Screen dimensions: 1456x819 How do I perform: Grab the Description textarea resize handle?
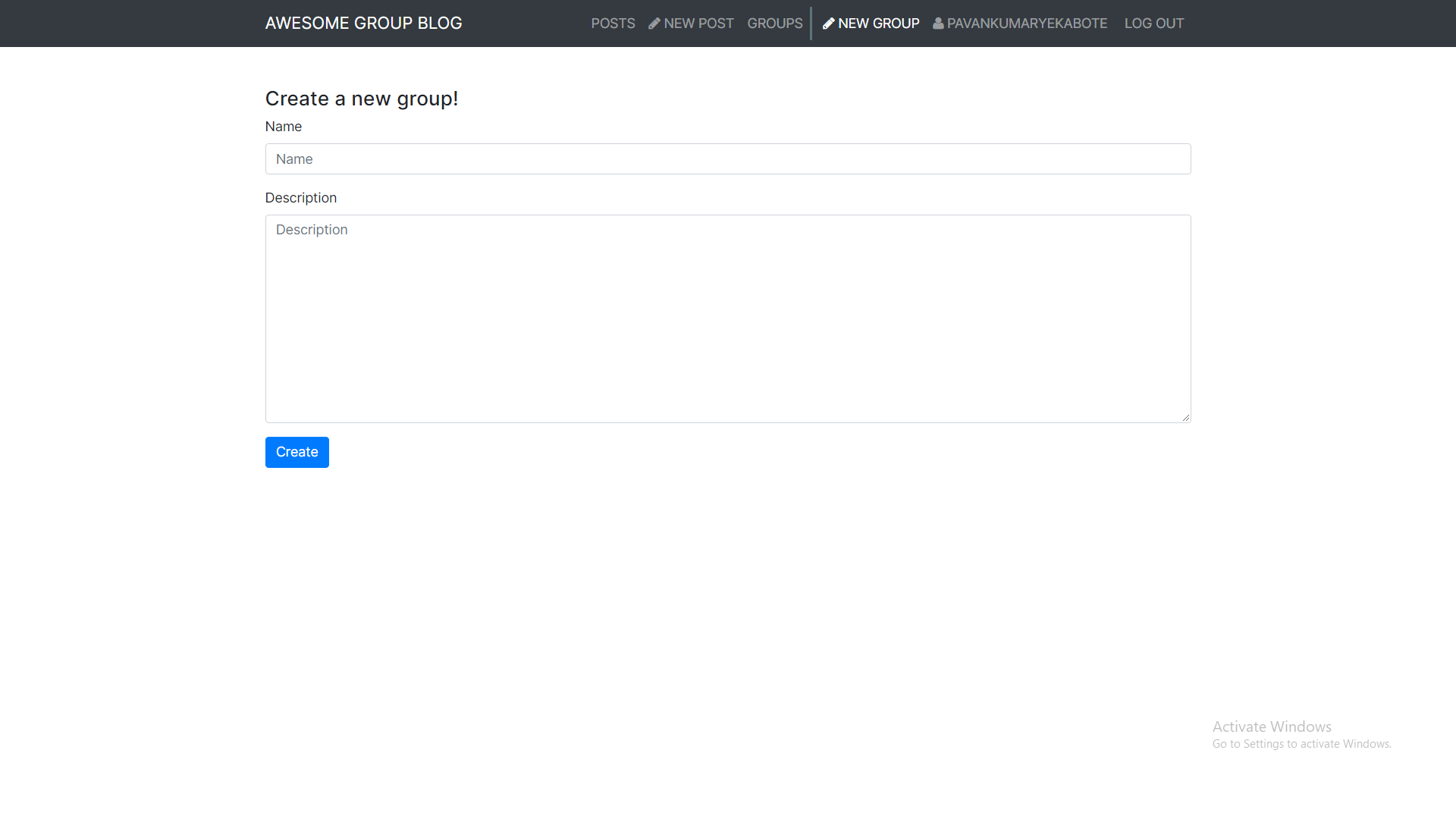click(x=1186, y=418)
